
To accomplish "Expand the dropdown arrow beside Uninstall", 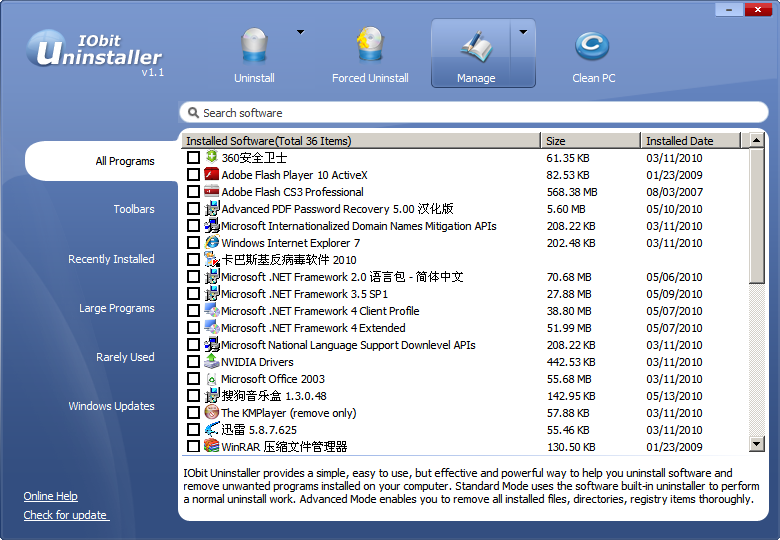I will pos(299,33).
